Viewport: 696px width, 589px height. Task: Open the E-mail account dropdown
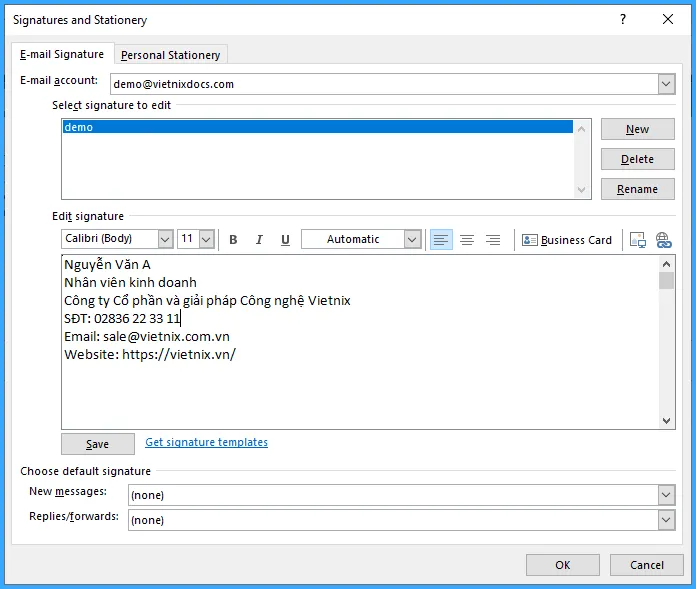point(666,84)
